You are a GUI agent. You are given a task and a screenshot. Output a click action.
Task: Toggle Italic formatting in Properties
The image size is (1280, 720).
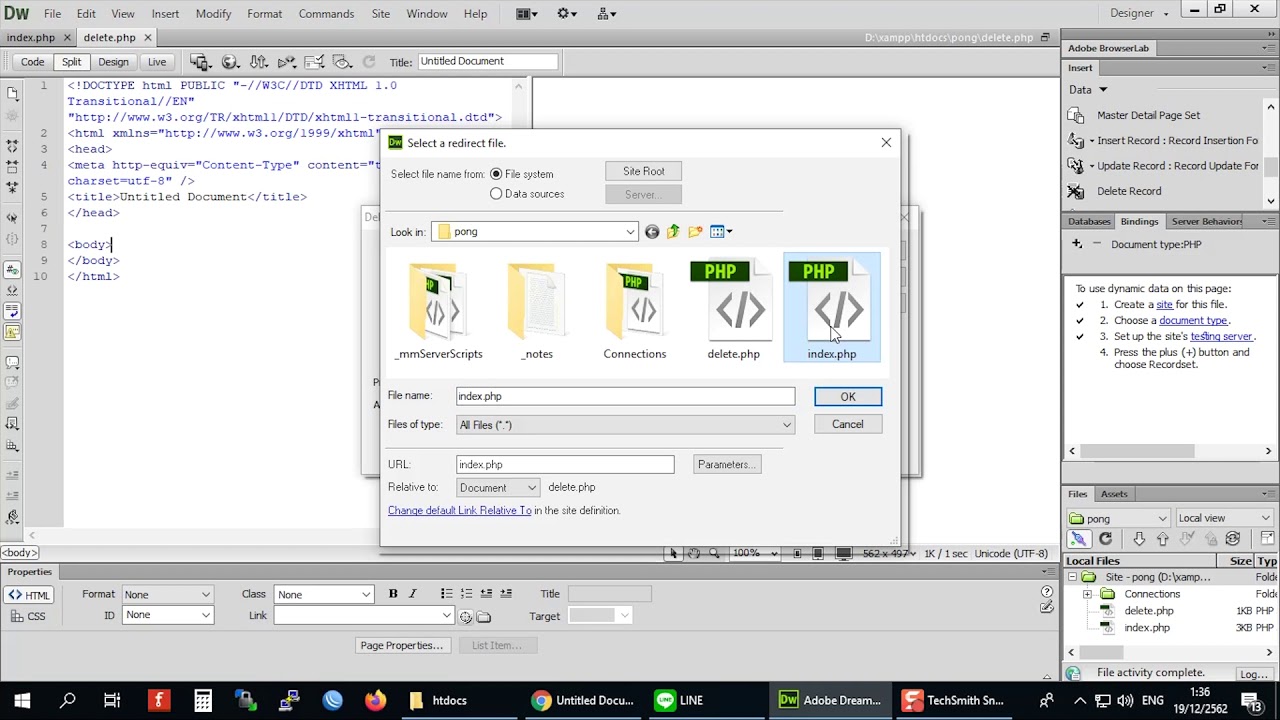coord(412,594)
